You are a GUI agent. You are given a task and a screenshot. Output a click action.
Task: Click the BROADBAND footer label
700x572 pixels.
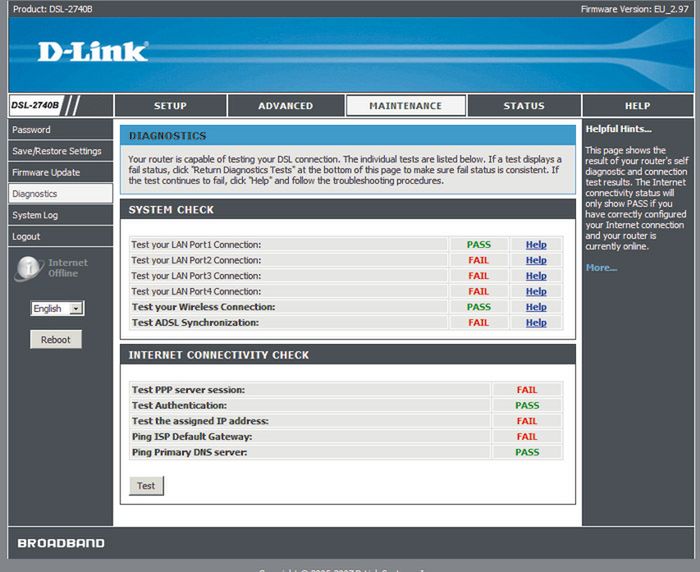point(61,543)
